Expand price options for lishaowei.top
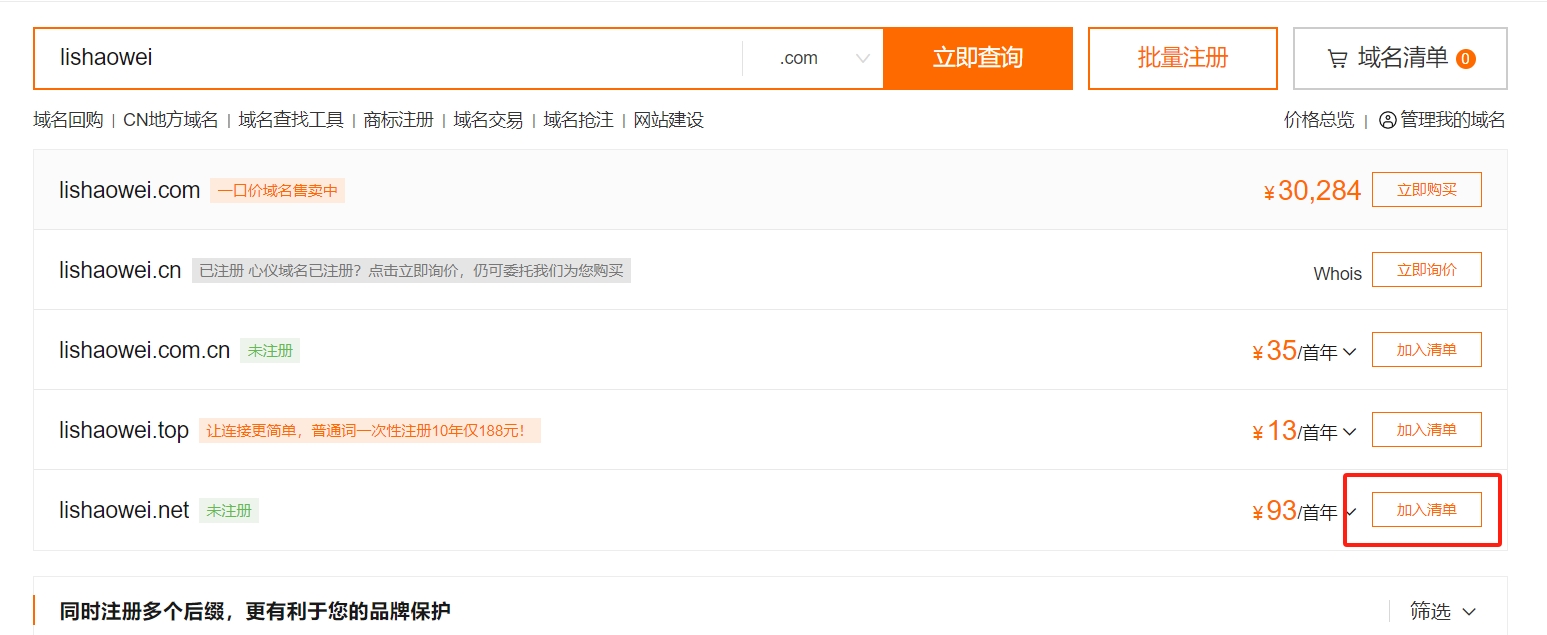 [1349, 432]
